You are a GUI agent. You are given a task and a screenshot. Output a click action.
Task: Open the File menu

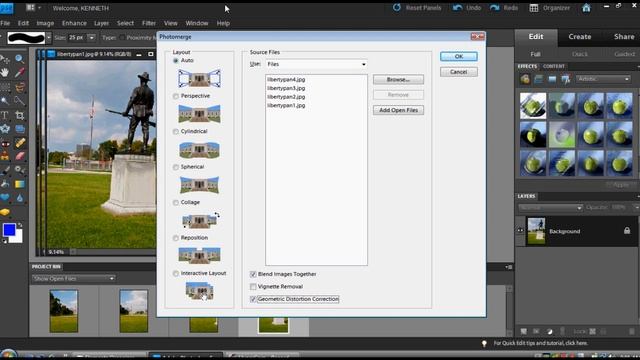click(x=5, y=23)
